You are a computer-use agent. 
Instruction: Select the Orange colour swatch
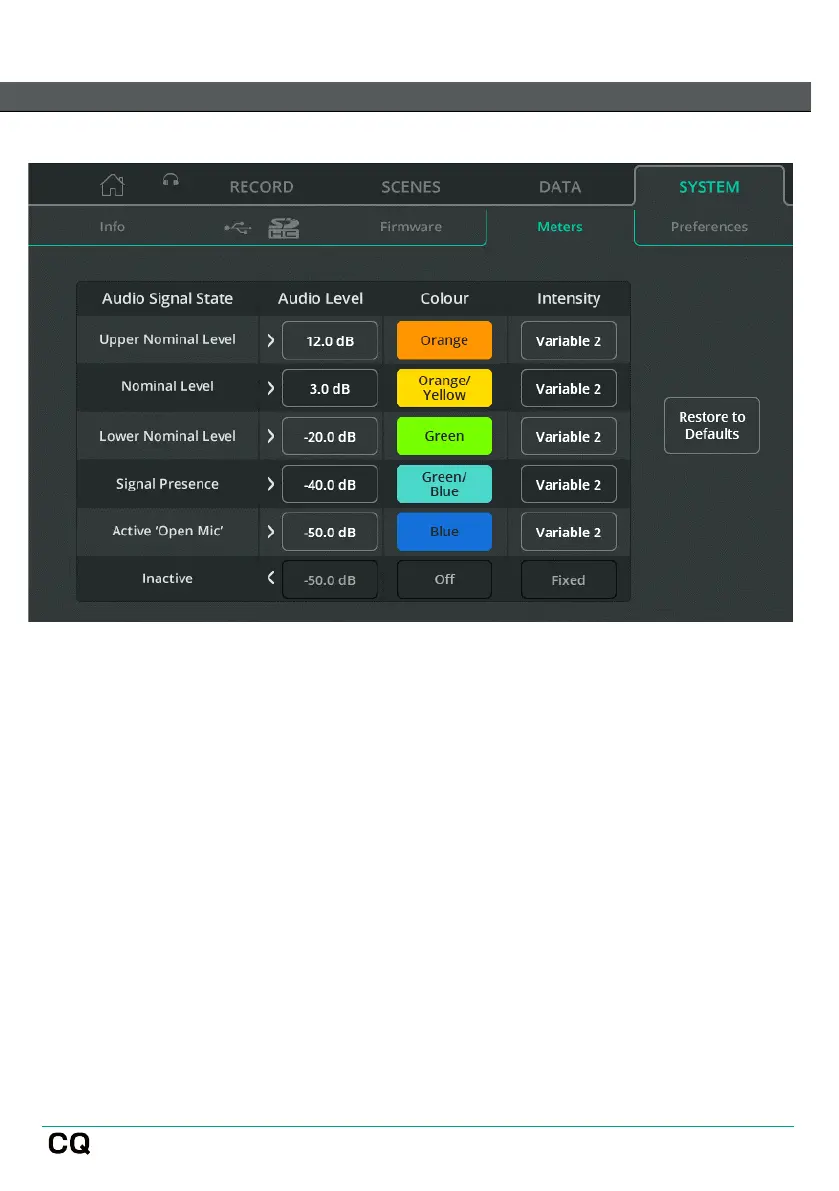pos(444,340)
